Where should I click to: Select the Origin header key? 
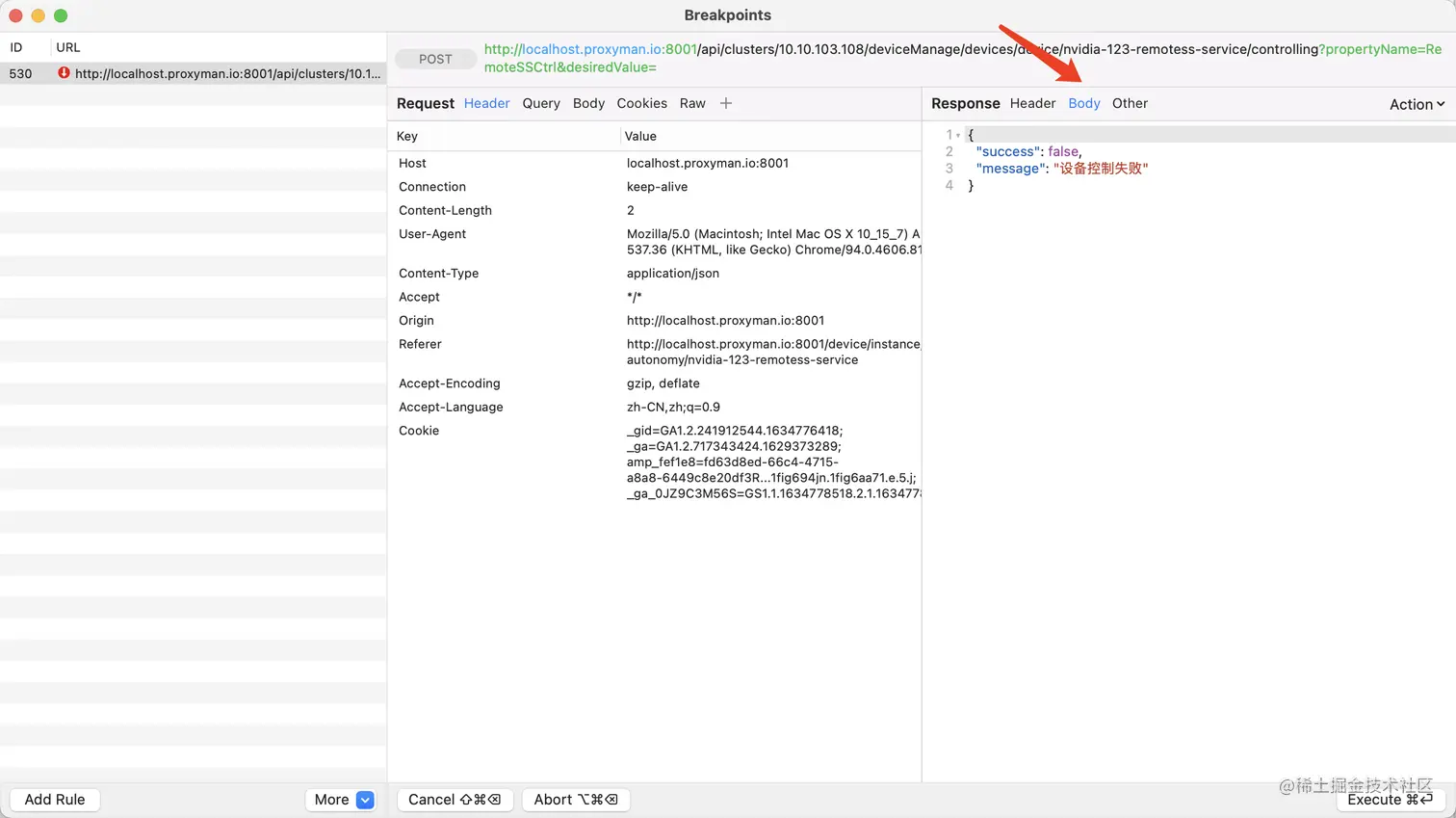coord(416,321)
